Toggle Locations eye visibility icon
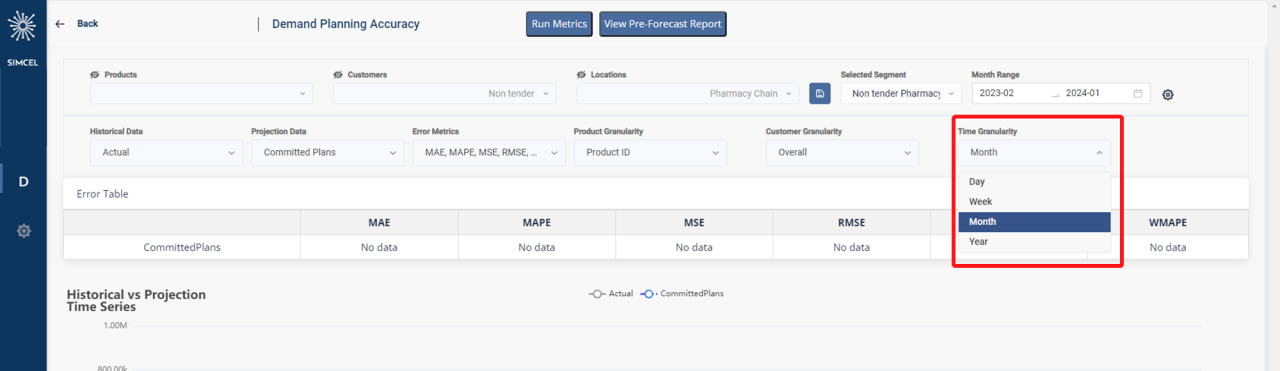Image resolution: width=1280 pixels, height=371 pixels. tap(582, 75)
